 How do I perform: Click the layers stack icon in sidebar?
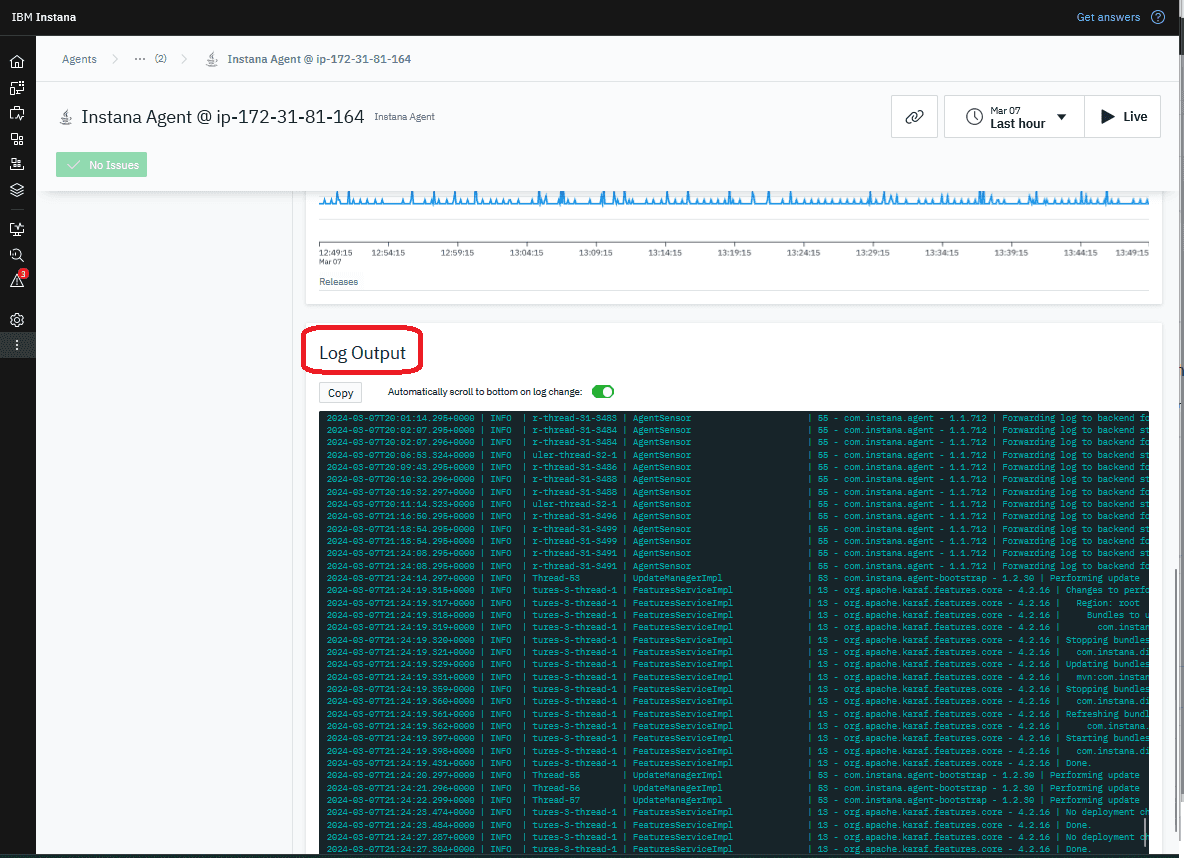click(x=17, y=190)
